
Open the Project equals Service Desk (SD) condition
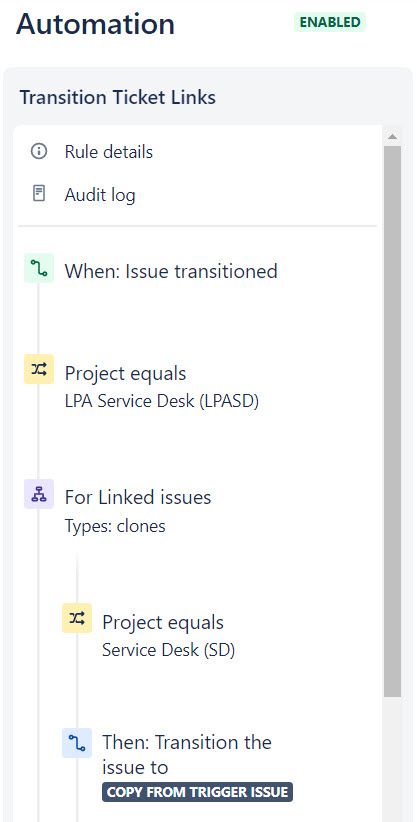(168, 636)
